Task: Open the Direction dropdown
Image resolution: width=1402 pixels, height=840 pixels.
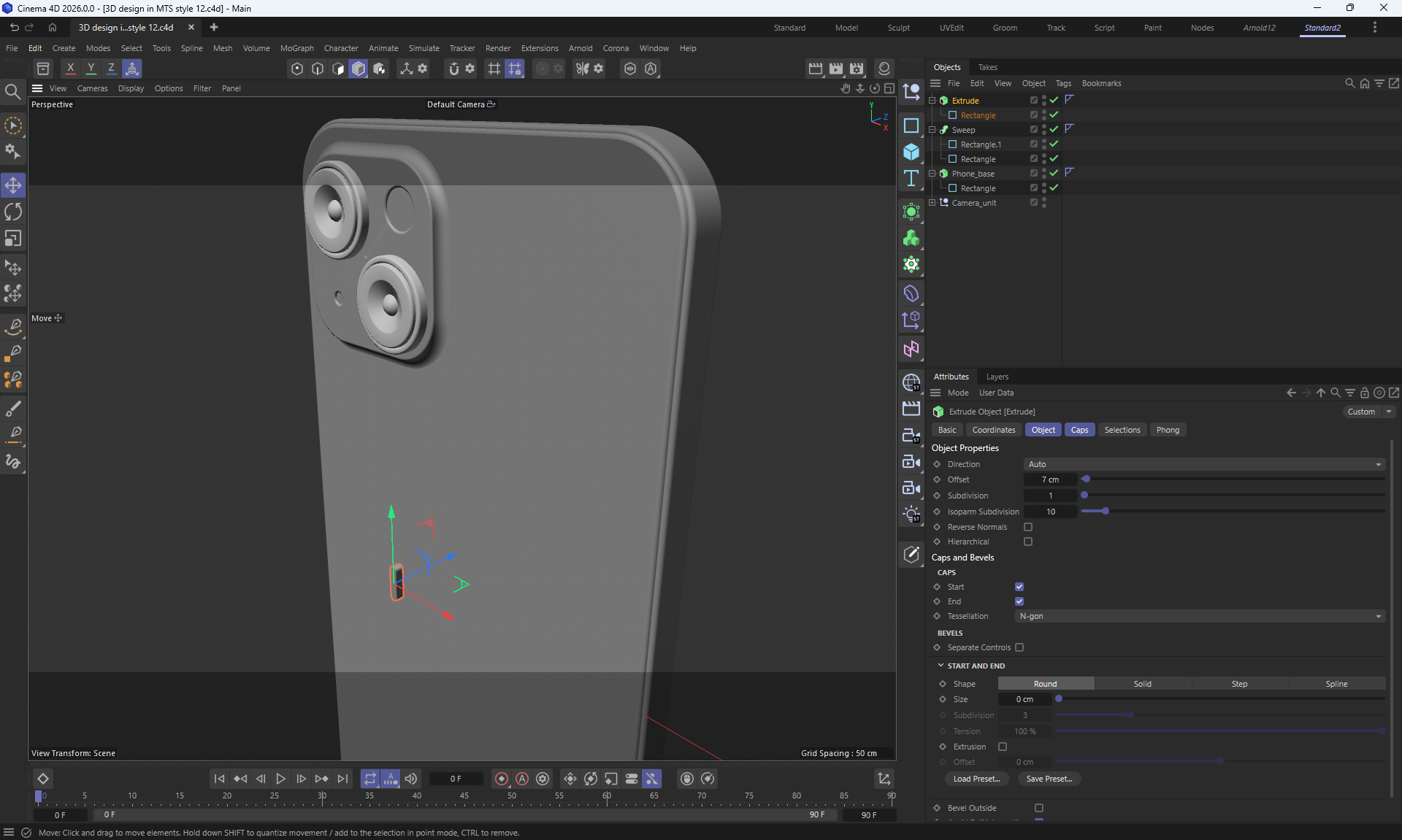Action: point(1203,464)
